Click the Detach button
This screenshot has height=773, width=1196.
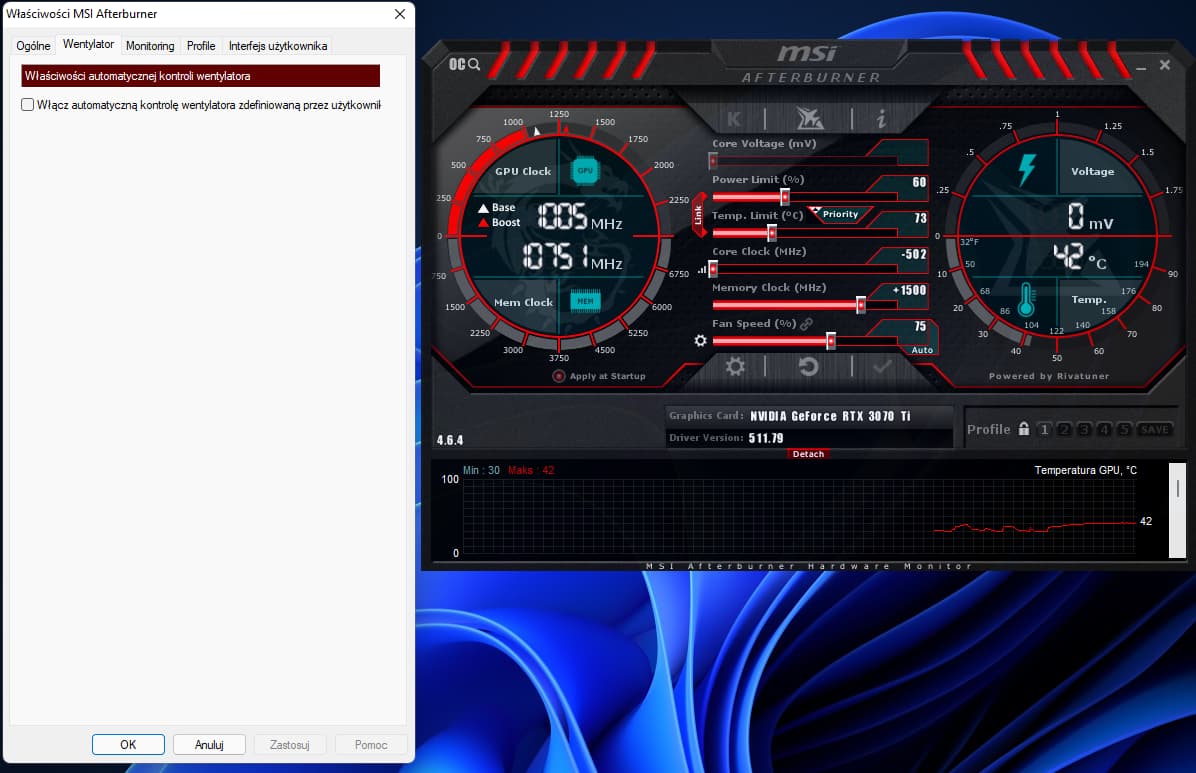[808, 454]
